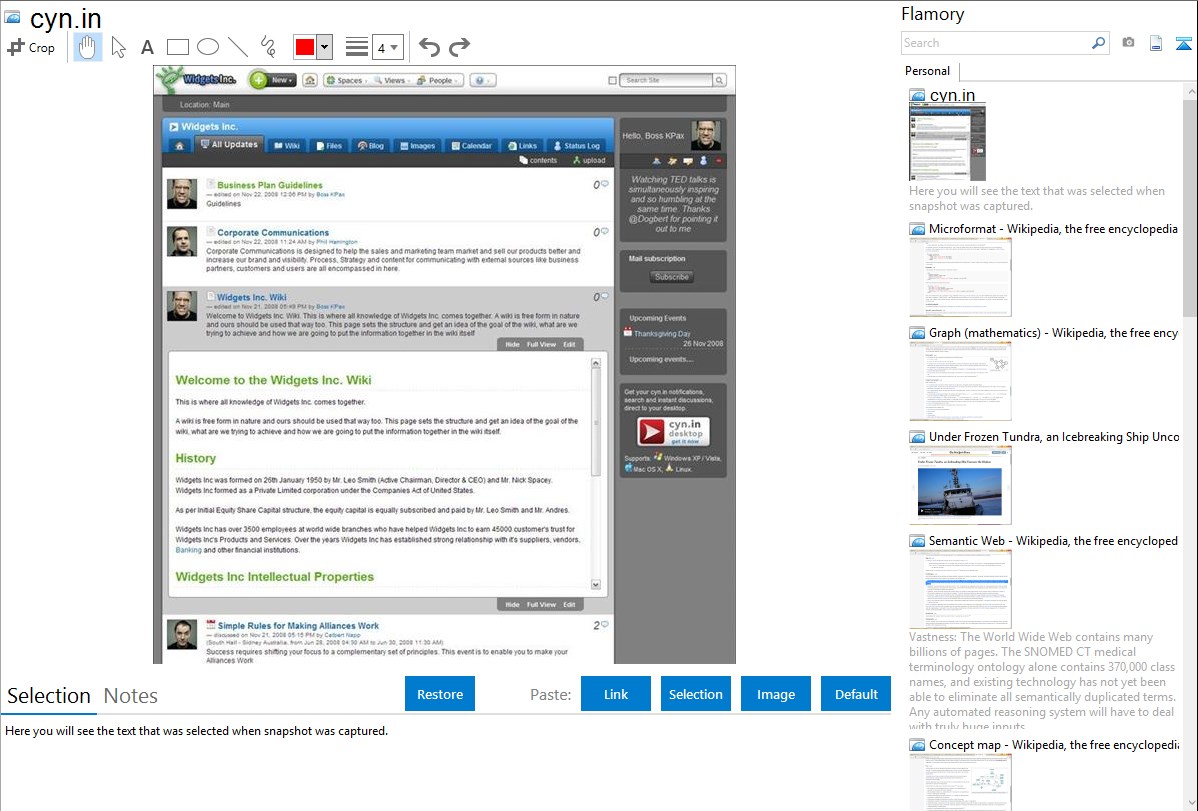Paste as Link

[616, 694]
